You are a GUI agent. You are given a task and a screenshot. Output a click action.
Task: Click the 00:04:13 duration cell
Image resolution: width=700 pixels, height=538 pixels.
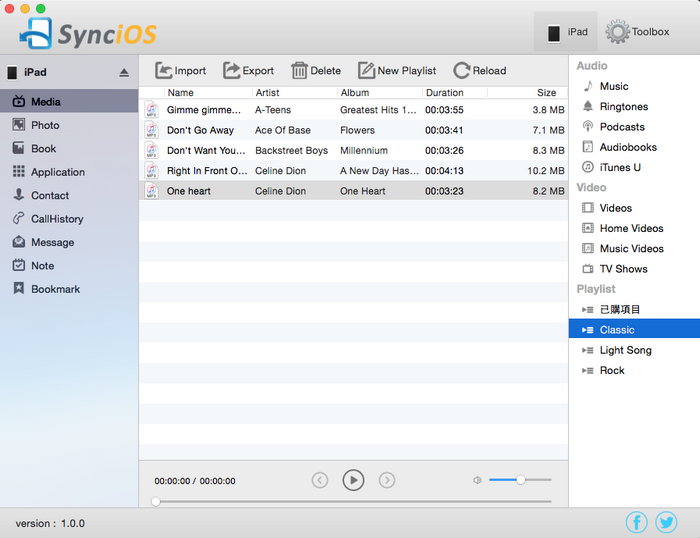[x=444, y=171]
